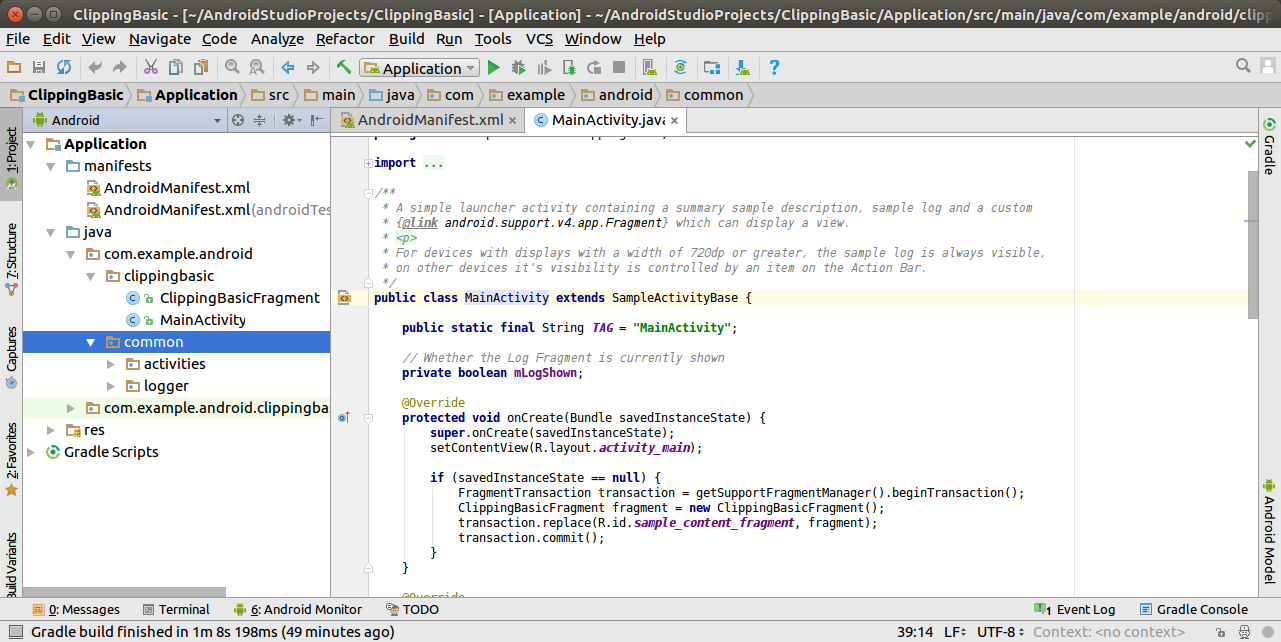
Task: Click the Undo arrow icon
Action: click(x=95, y=67)
